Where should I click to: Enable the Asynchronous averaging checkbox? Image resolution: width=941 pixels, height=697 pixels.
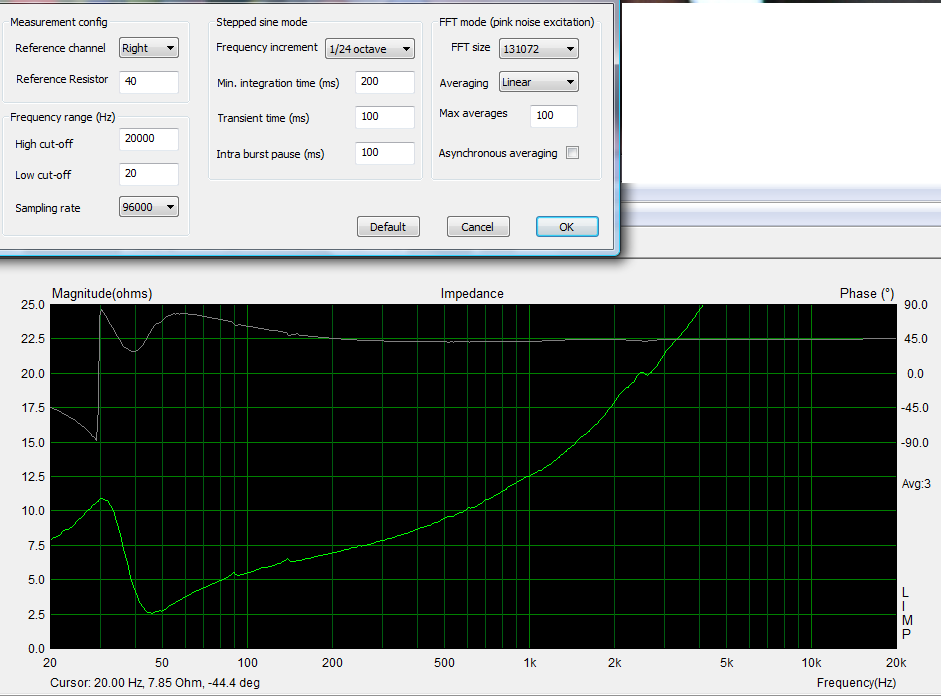tap(573, 152)
